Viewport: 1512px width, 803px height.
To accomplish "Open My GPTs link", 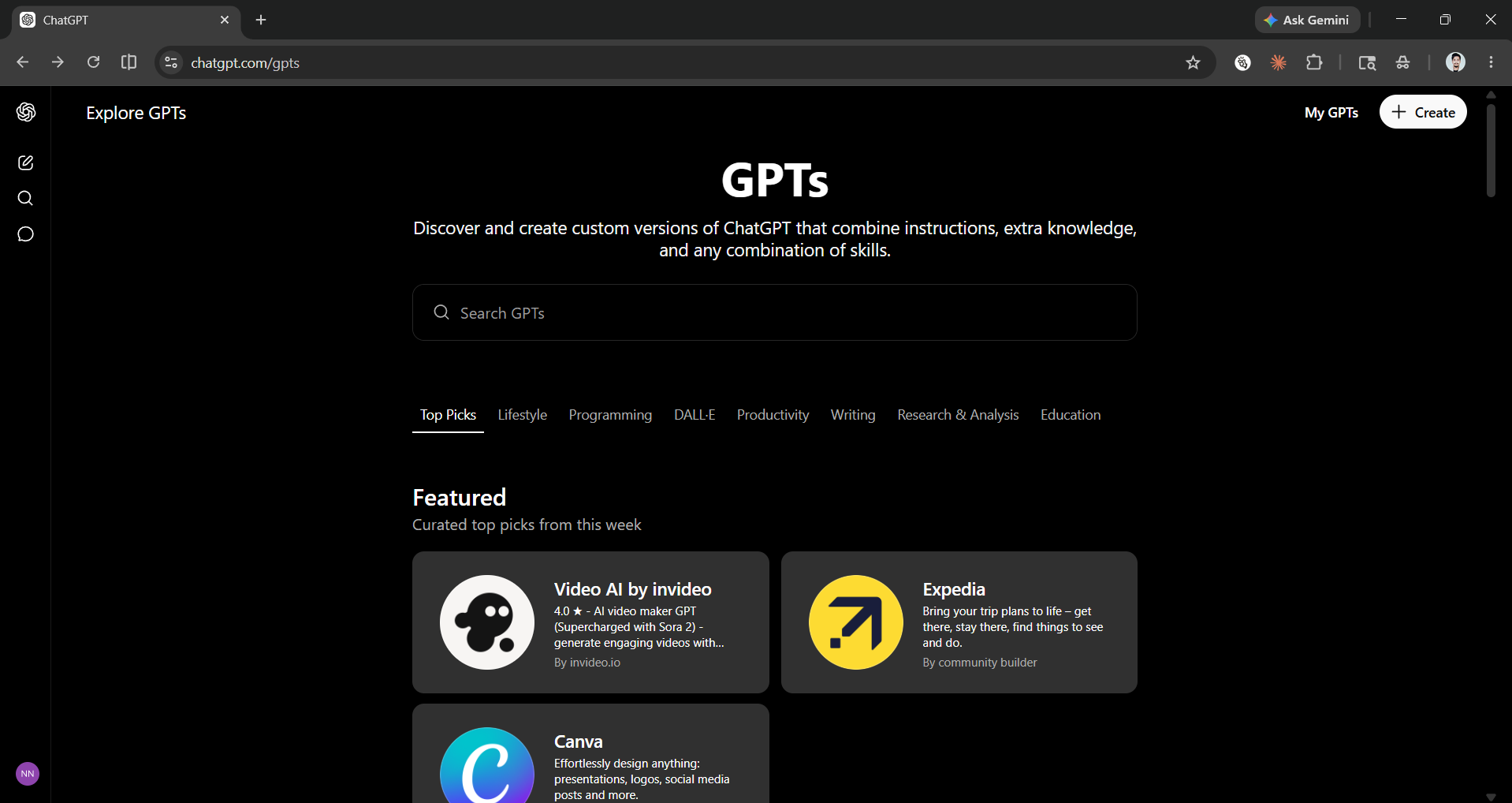I will click(1331, 112).
